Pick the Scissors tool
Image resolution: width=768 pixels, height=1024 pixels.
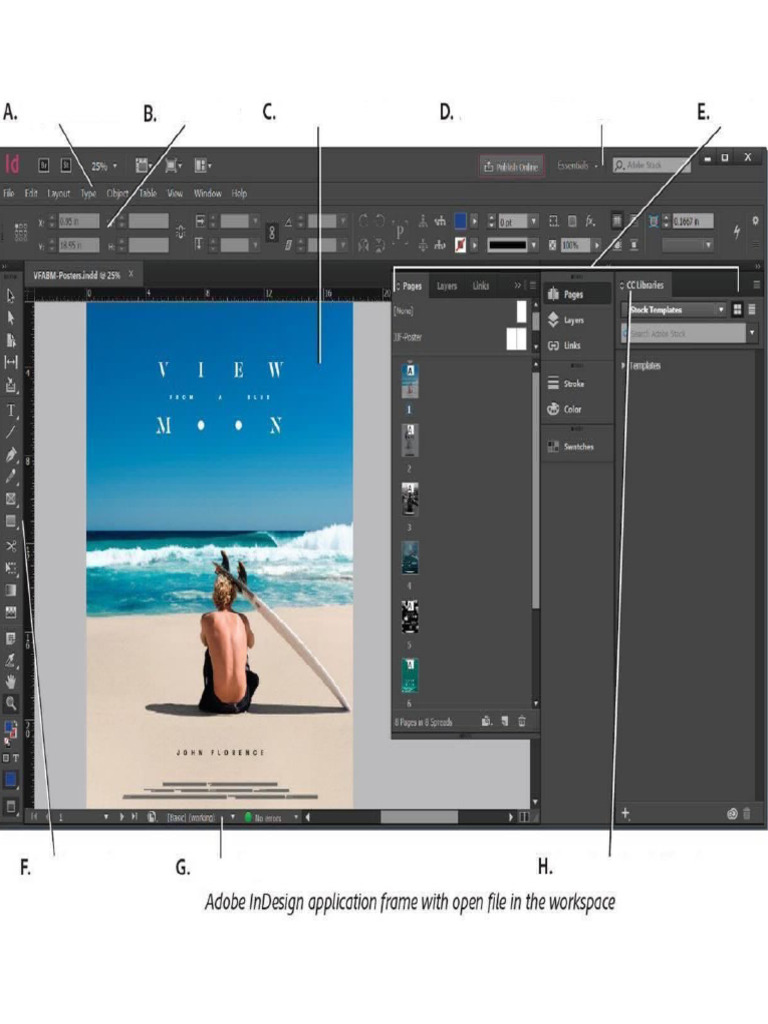pyautogui.click(x=11, y=545)
